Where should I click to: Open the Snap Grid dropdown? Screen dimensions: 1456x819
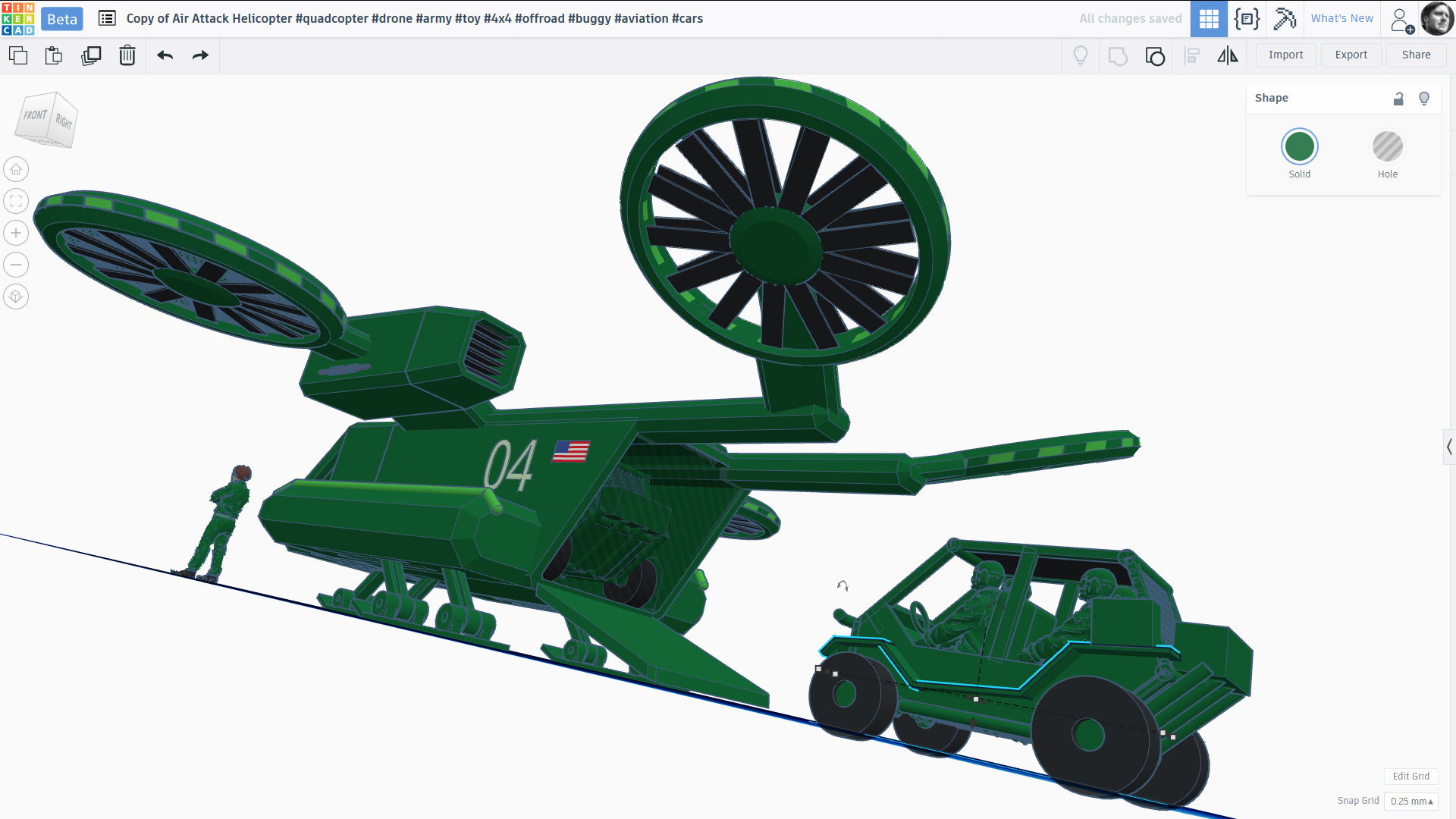pos(1411,801)
